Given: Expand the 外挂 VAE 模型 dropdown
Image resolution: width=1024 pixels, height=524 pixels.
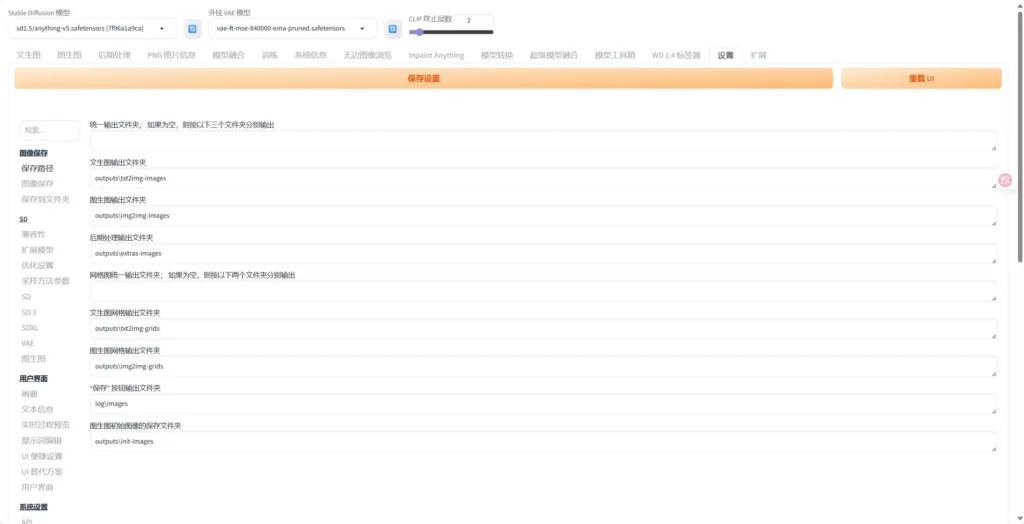Looking at the screenshot, I should click(x=293, y=29).
